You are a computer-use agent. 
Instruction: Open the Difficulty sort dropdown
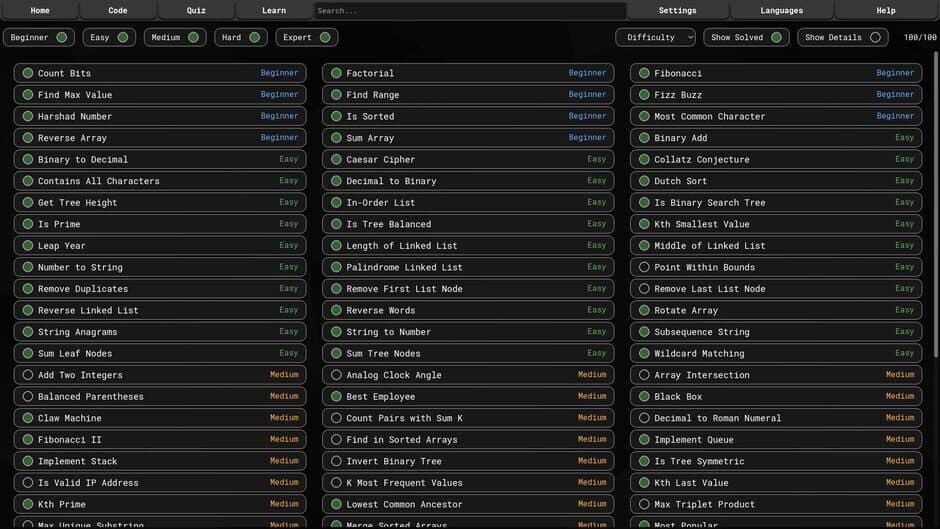click(655, 37)
